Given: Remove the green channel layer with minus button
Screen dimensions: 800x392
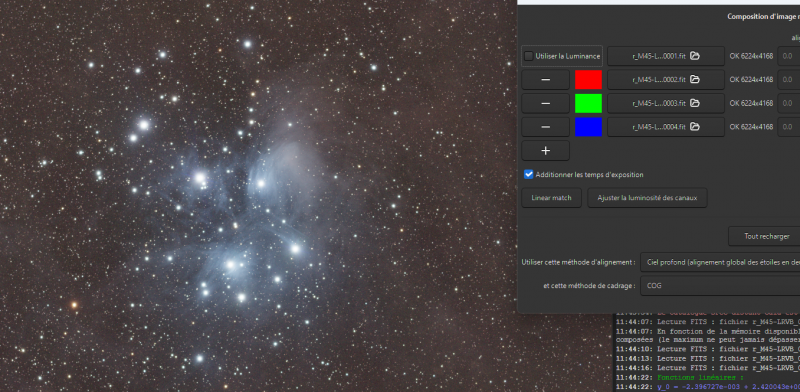Looking at the screenshot, I should tap(545, 103).
